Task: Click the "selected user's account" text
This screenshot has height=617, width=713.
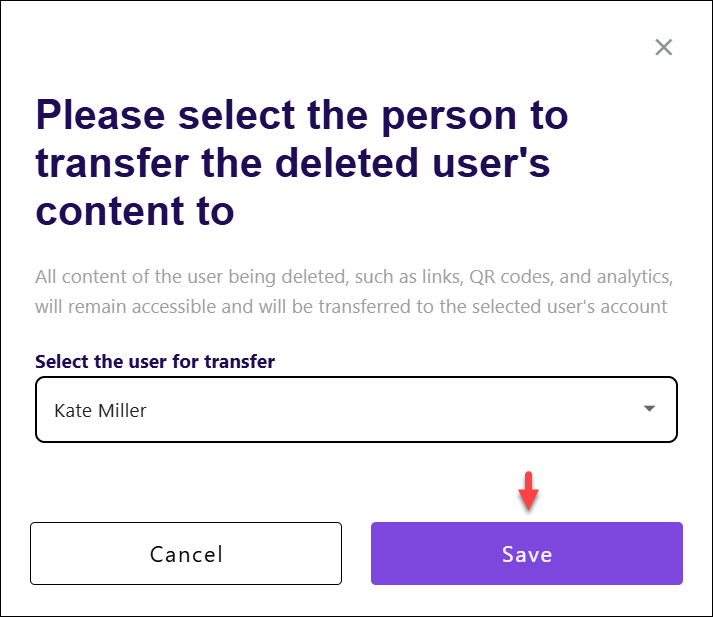Action: (569, 307)
